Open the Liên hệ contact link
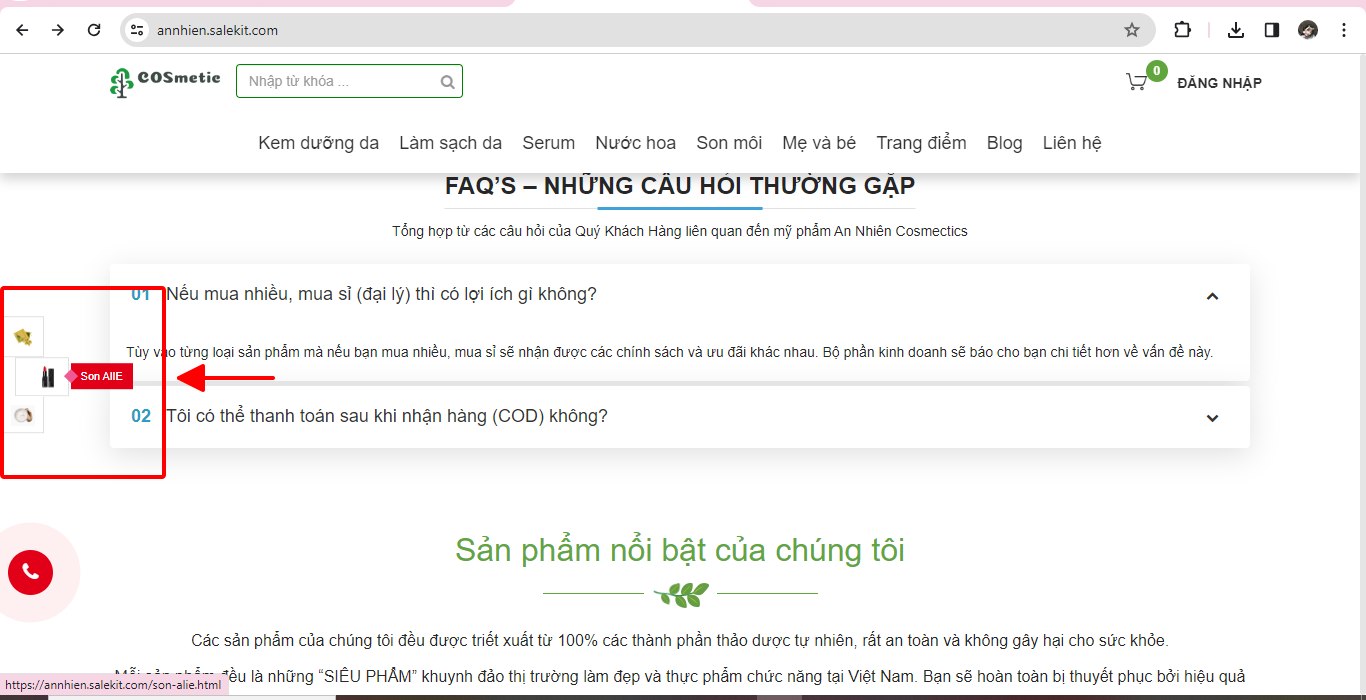The image size is (1366, 700). pyautogui.click(x=1071, y=143)
